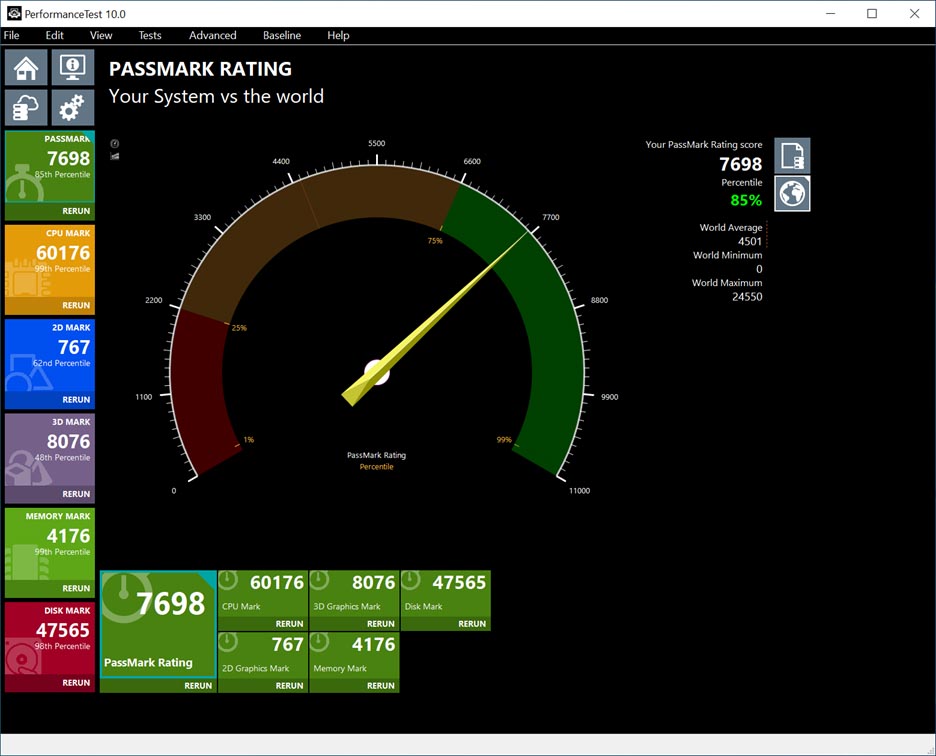936x756 pixels.
Task: Select the CPU Mark 60176 sidebar tile
Action: [x=50, y=262]
